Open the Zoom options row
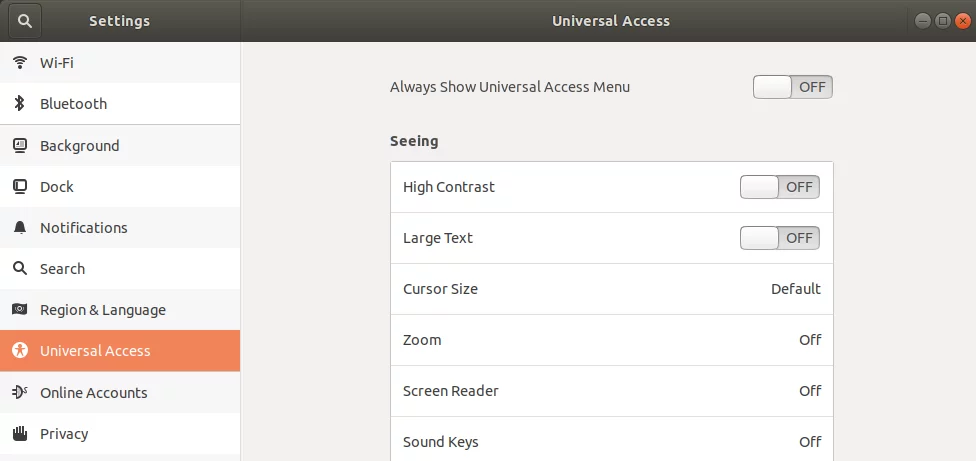 pos(612,340)
